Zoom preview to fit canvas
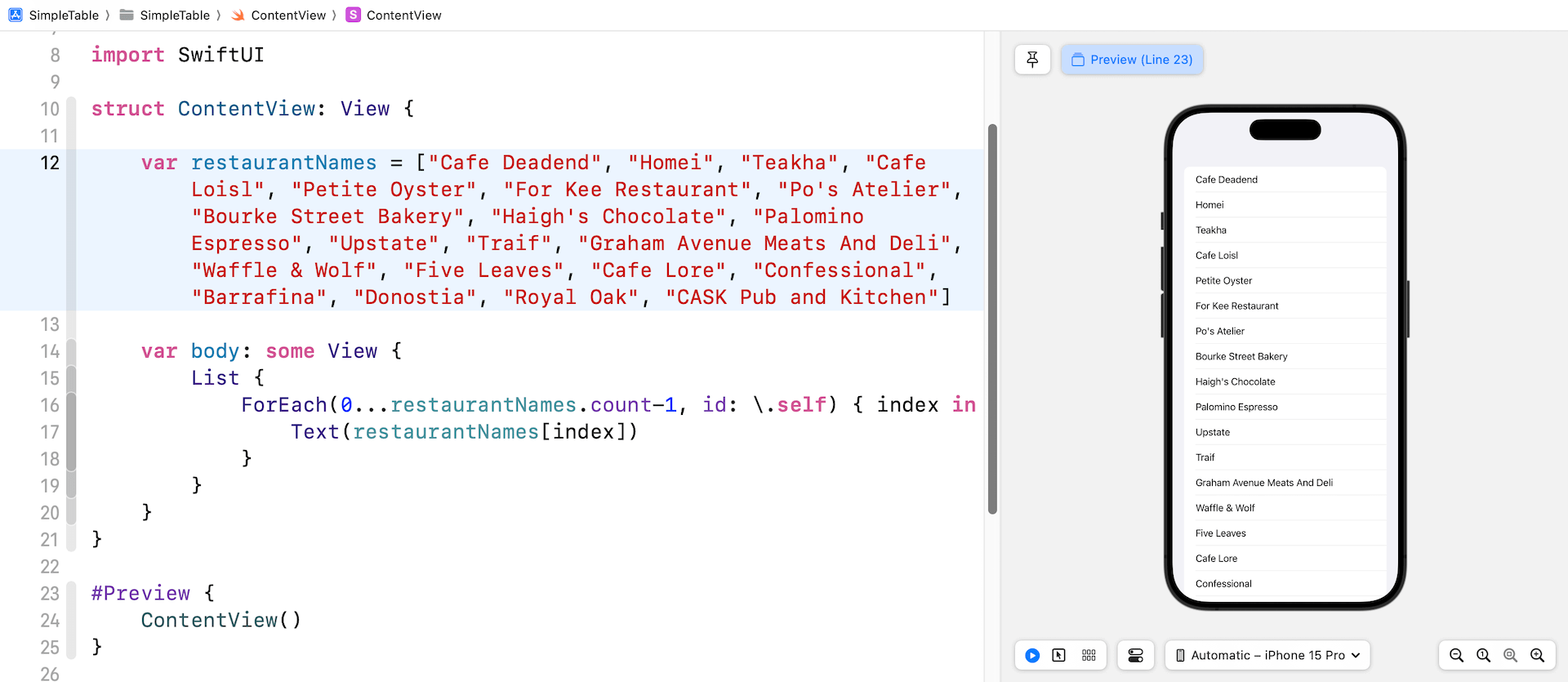The image size is (1568, 682). [1510, 655]
